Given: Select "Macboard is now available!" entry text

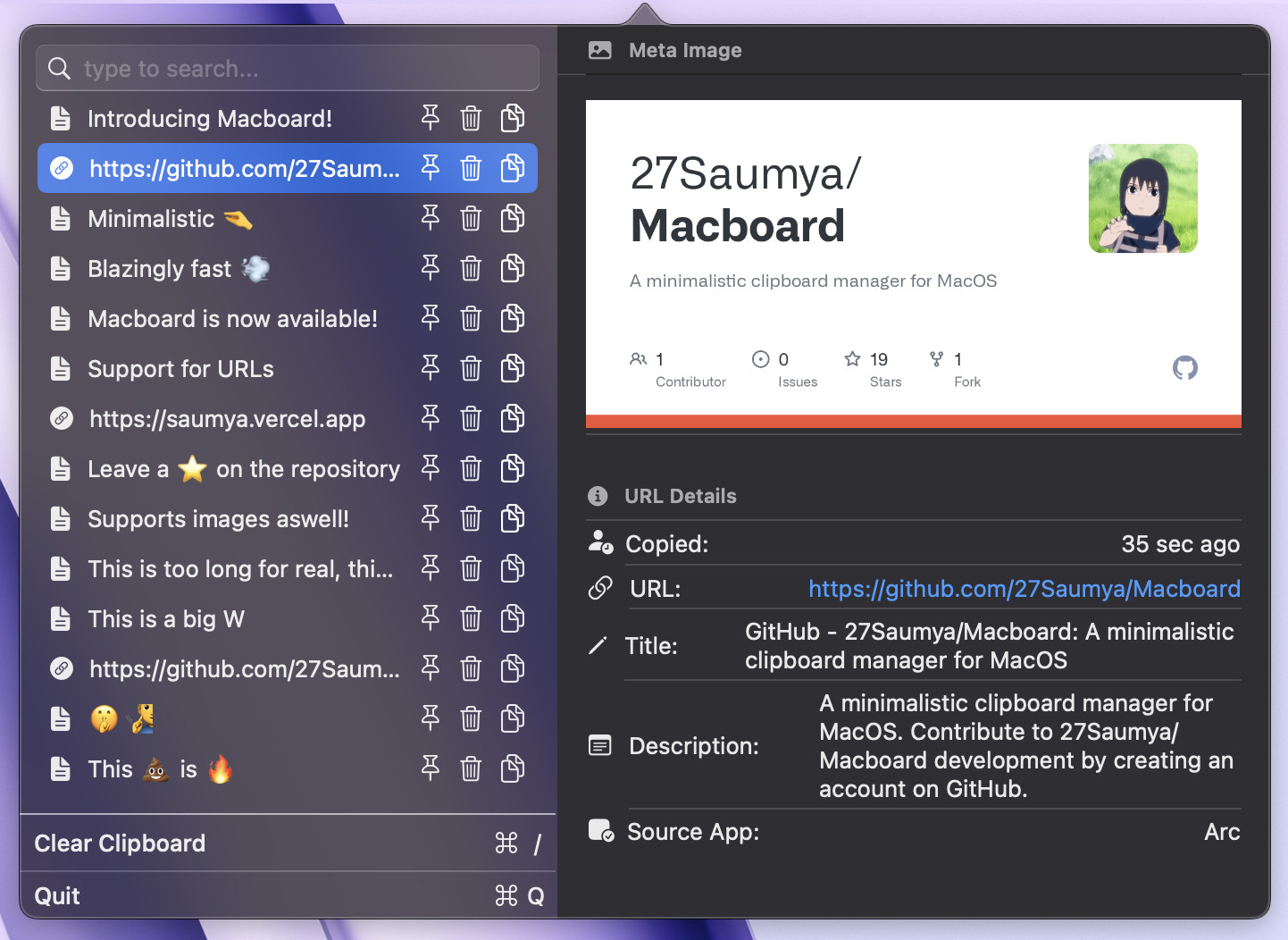Looking at the screenshot, I should pyautogui.click(x=232, y=318).
